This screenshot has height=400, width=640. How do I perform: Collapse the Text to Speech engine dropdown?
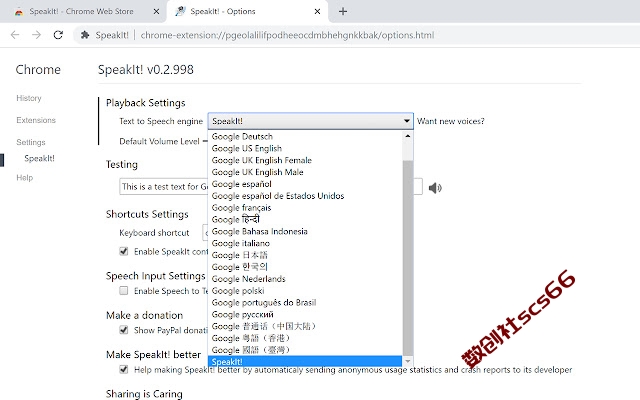[311, 121]
